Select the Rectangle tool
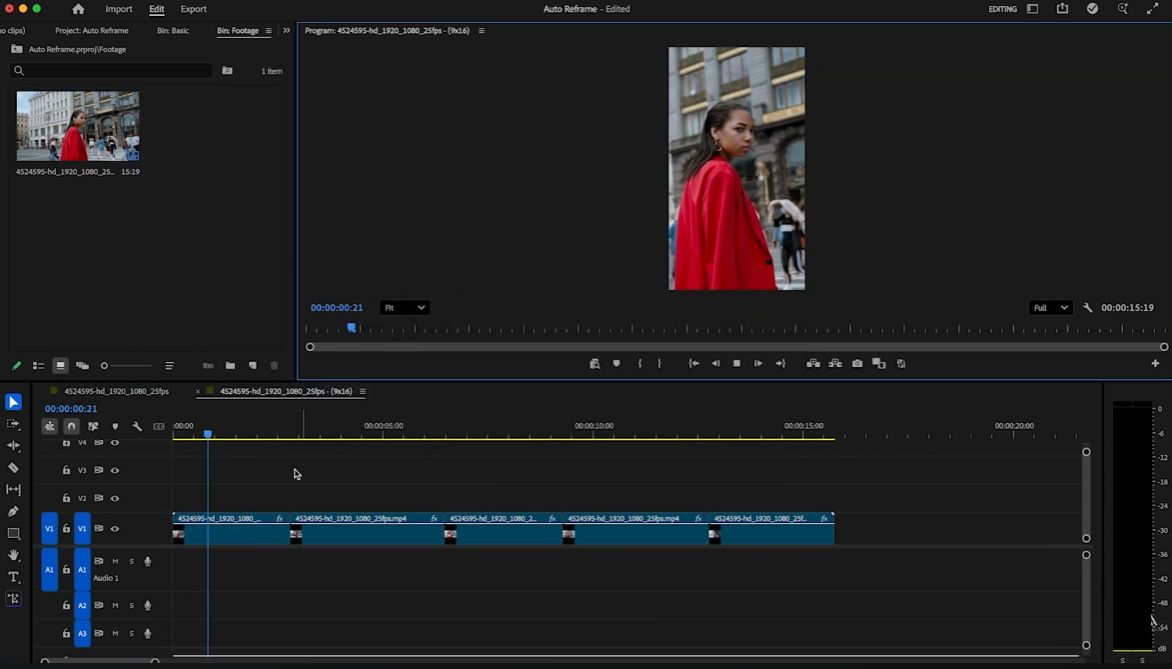The height and width of the screenshot is (669, 1172). (13, 534)
